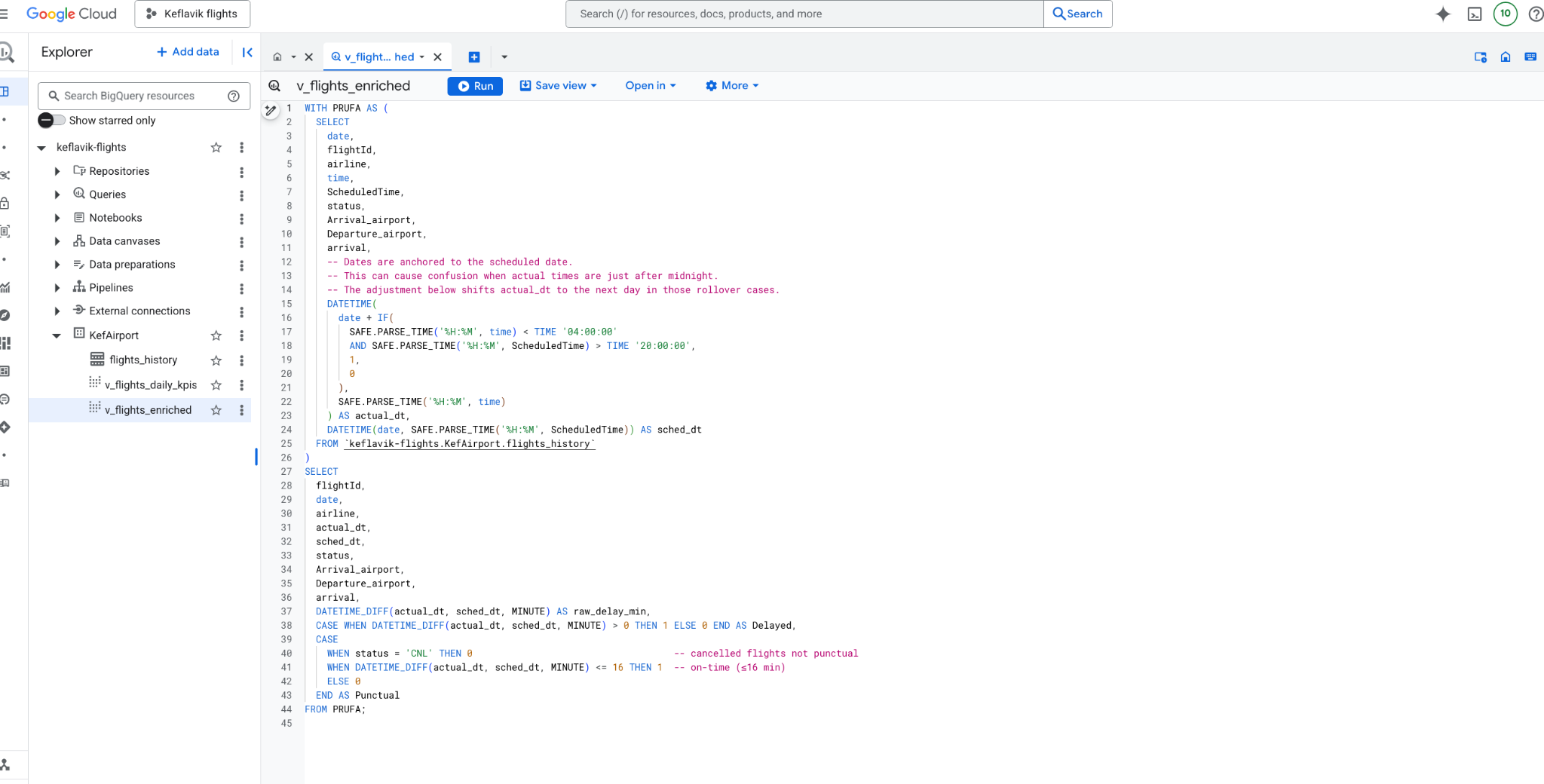The width and height of the screenshot is (1544, 784).
Task: Open the keyboard shortcuts panel
Action: point(1530,57)
